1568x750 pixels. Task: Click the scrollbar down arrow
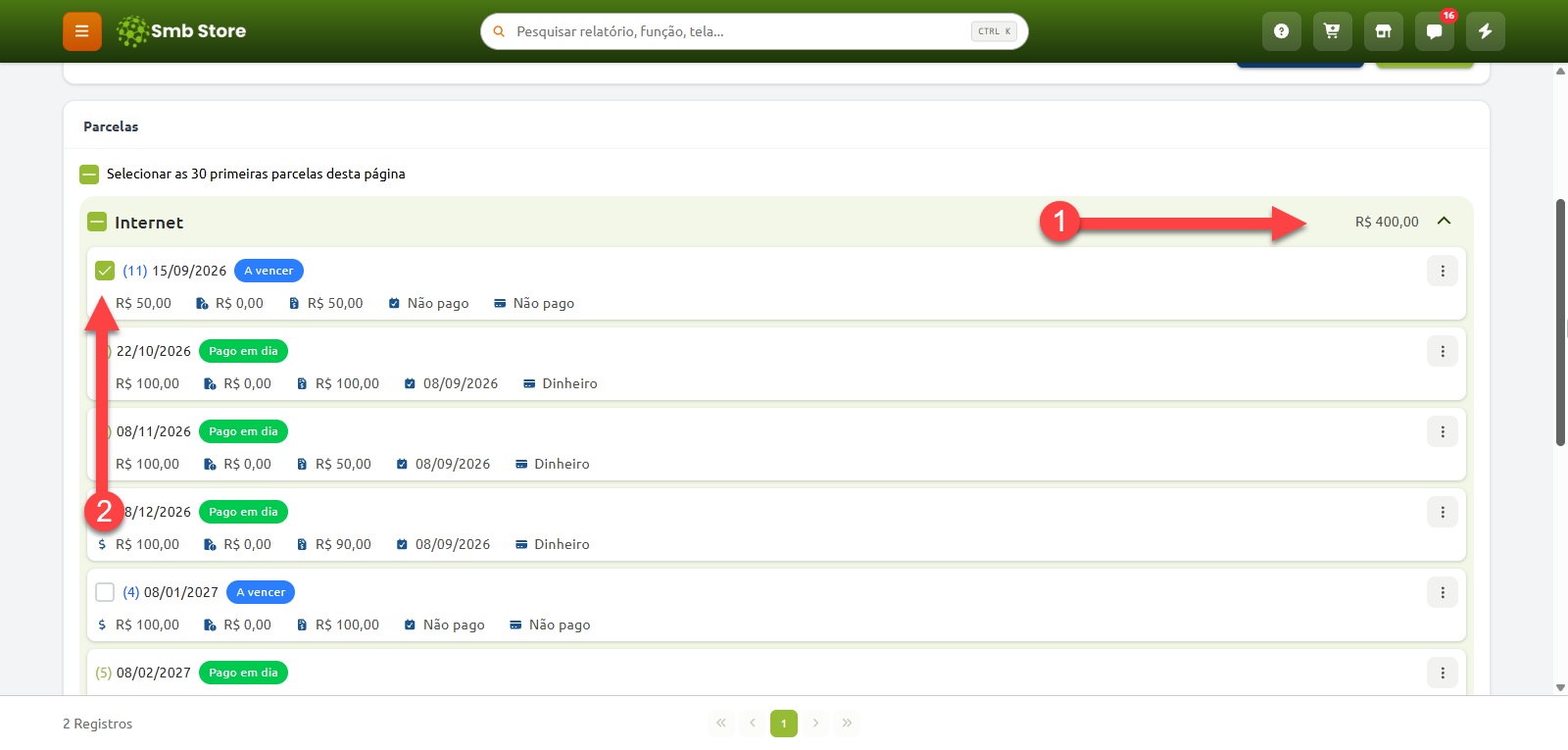tap(1560, 688)
